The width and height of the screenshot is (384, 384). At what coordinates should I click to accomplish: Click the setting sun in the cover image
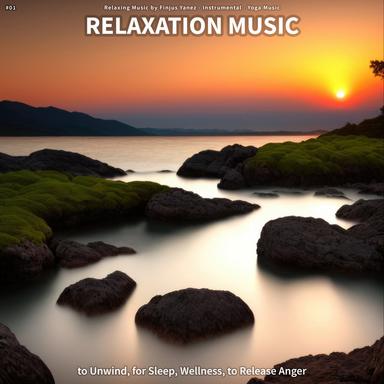(x=340, y=94)
